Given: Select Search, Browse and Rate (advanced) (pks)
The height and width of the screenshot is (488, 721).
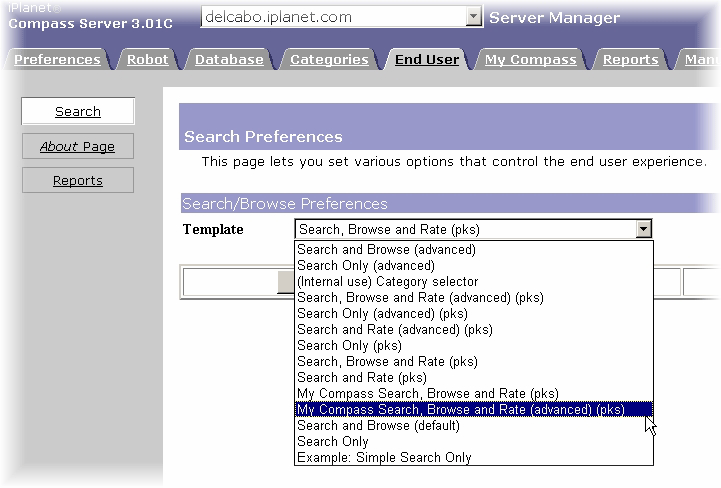Looking at the screenshot, I should coord(474,298).
